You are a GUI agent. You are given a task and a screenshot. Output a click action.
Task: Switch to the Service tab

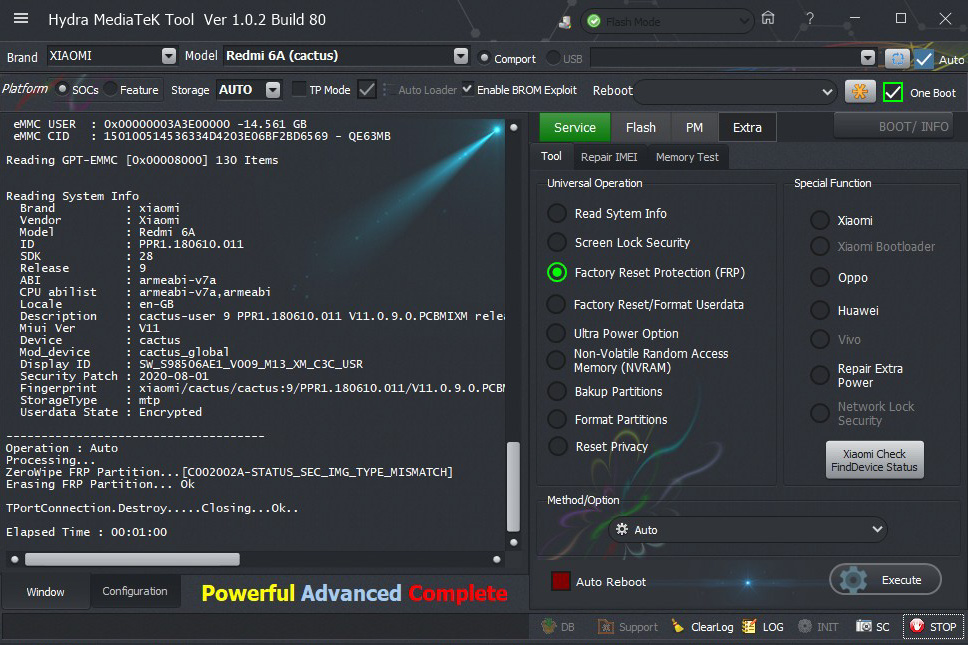tap(575, 127)
